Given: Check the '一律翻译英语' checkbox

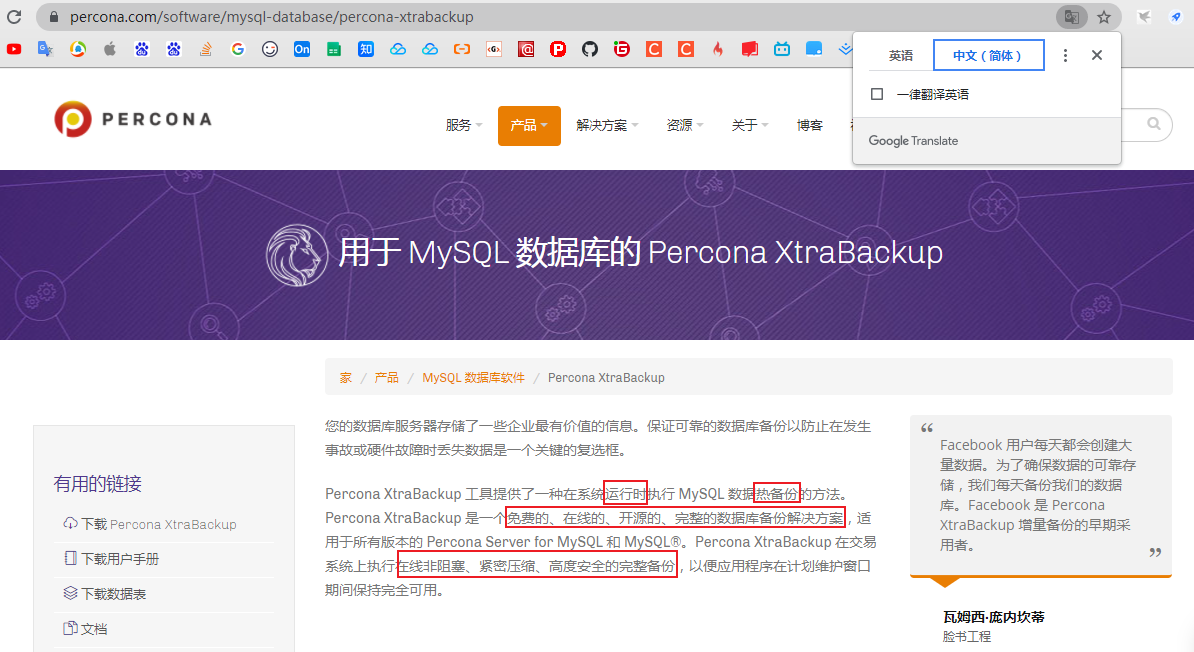Looking at the screenshot, I should [x=877, y=94].
